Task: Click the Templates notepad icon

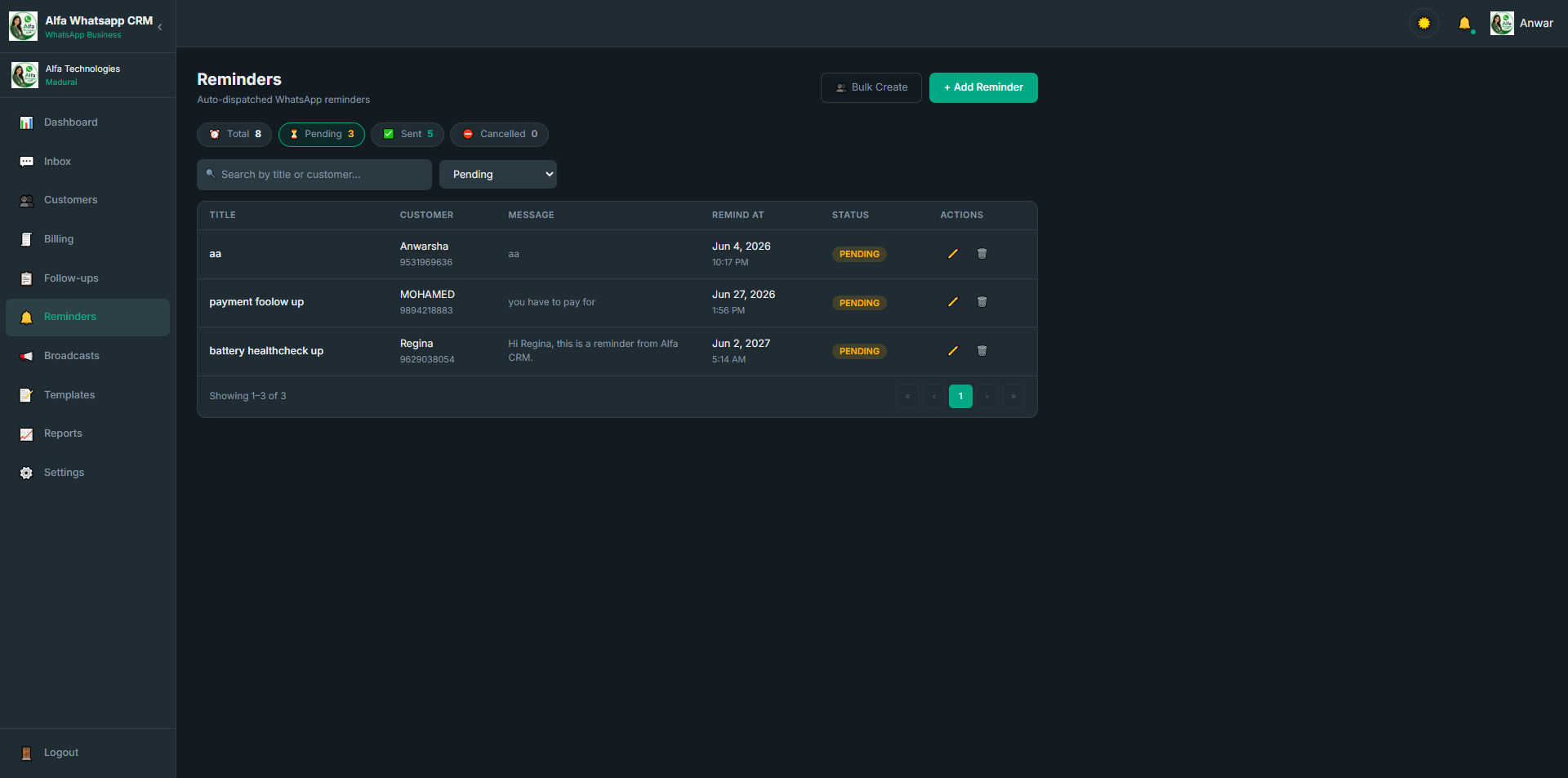Action: (x=26, y=395)
